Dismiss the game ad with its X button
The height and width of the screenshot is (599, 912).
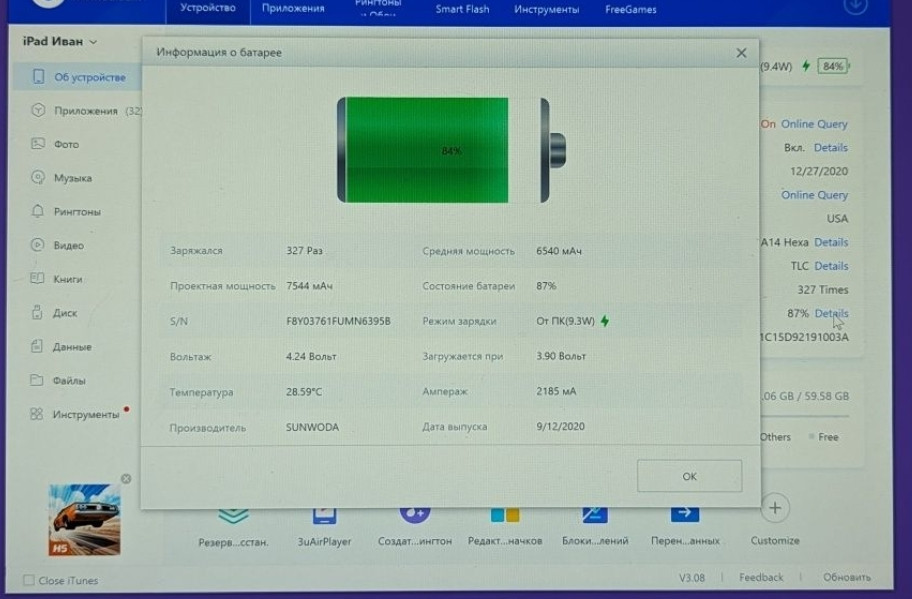126,479
